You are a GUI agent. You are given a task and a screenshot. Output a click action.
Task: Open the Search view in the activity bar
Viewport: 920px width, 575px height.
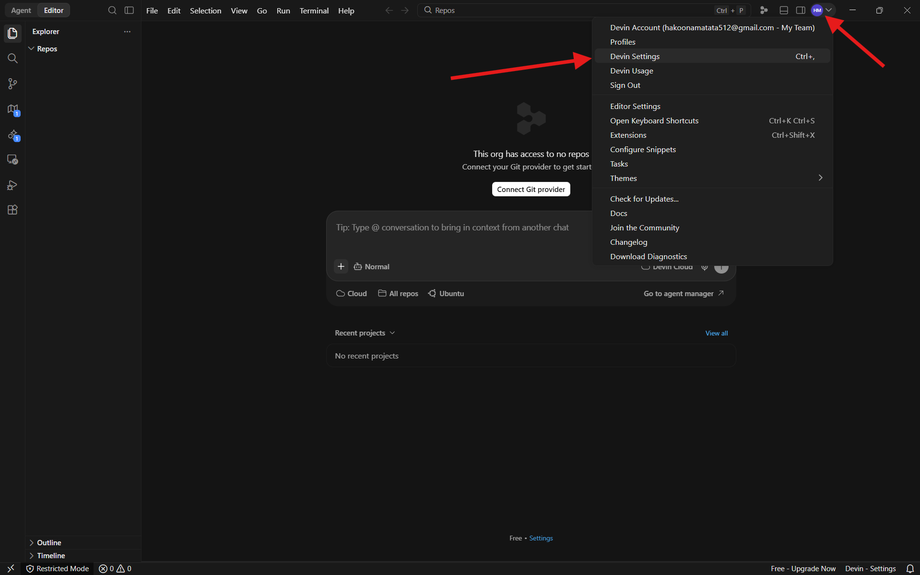pos(12,59)
